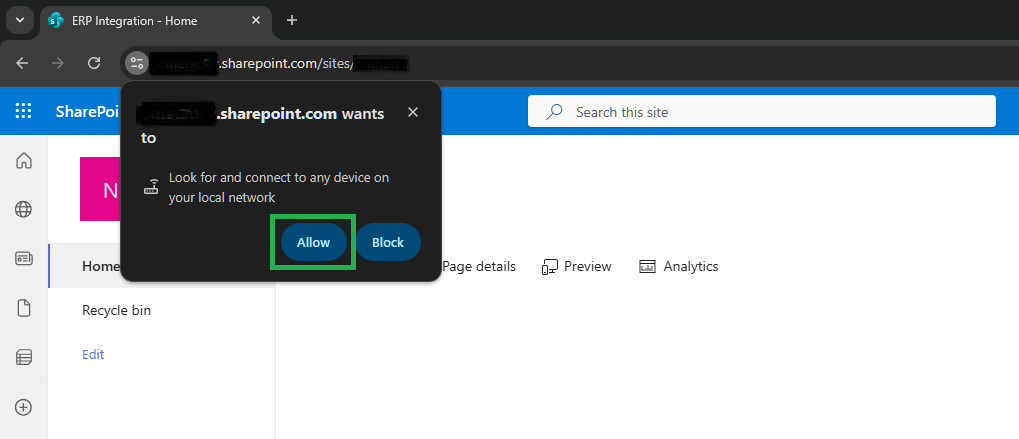Select Home in site navigation

101,266
